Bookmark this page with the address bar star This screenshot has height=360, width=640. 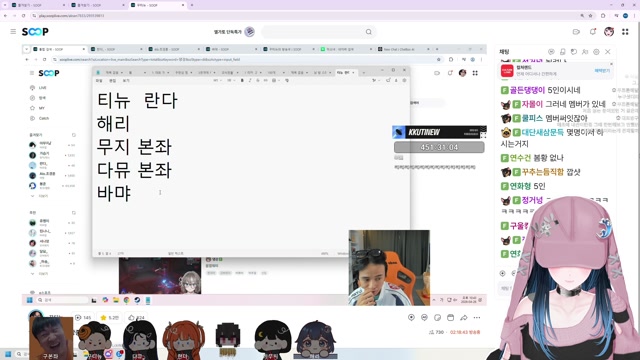591,16
